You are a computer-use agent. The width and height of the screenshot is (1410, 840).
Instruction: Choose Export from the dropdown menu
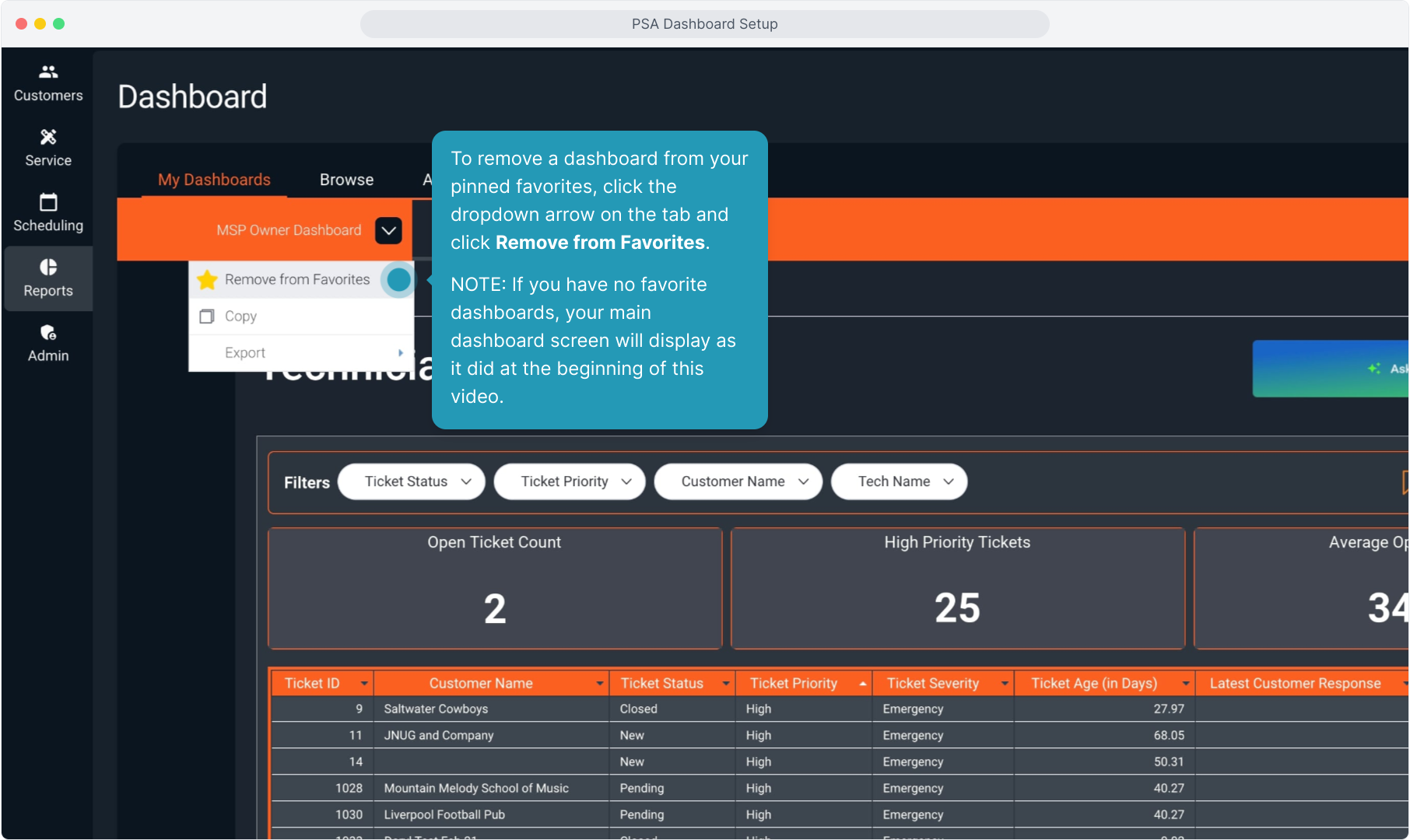pyautogui.click(x=246, y=353)
